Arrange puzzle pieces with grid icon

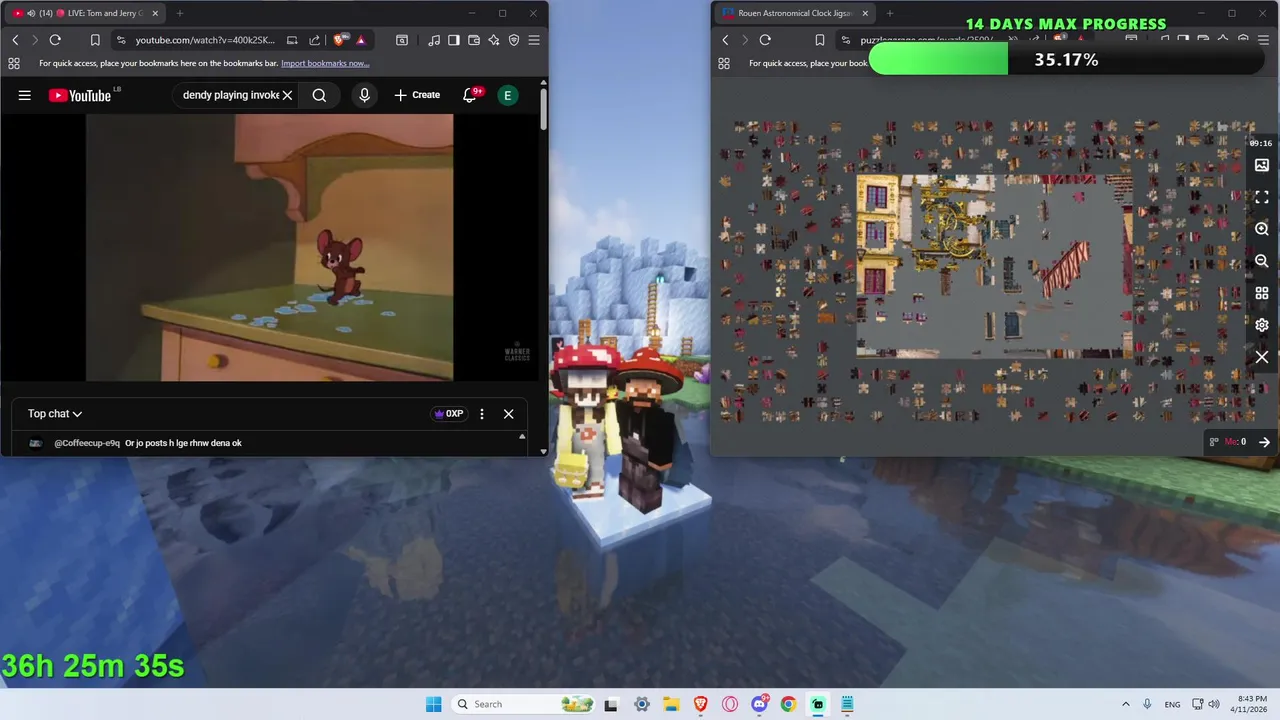[1262, 293]
